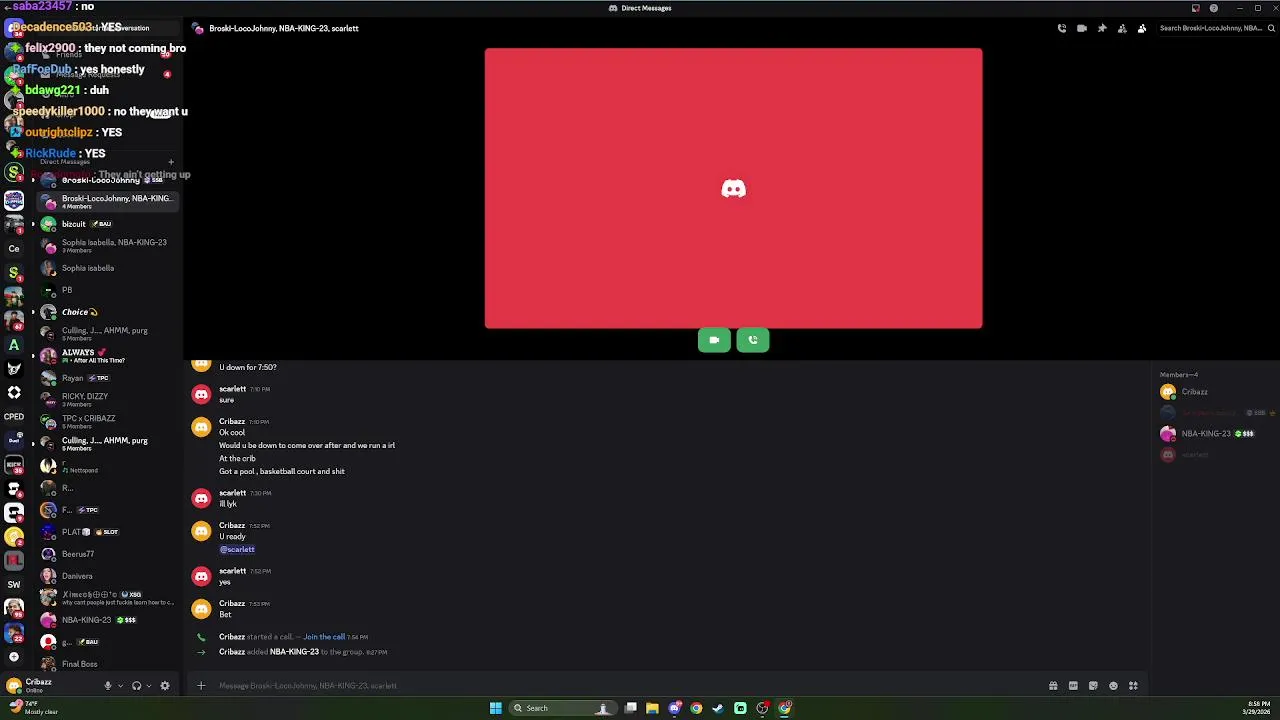This screenshot has width=1280, height=720.
Task: Open the taskbar clock and date
Action: [x=1259, y=708]
